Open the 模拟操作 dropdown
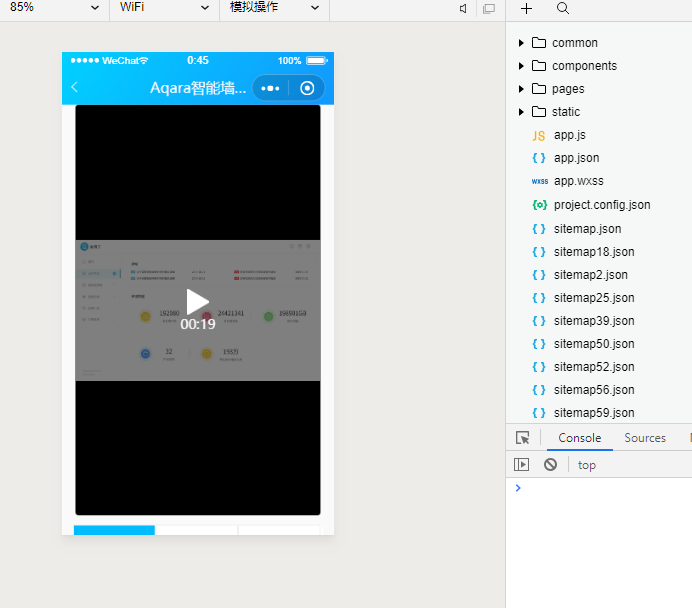Image resolution: width=692 pixels, height=608 pixels. tap(274, 8)
